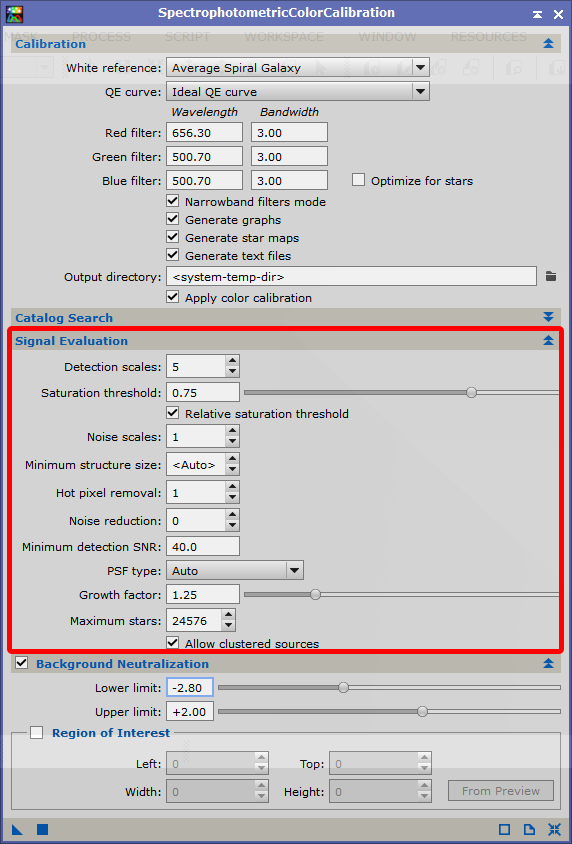Click the disabled From Preview button

[501, 791]
